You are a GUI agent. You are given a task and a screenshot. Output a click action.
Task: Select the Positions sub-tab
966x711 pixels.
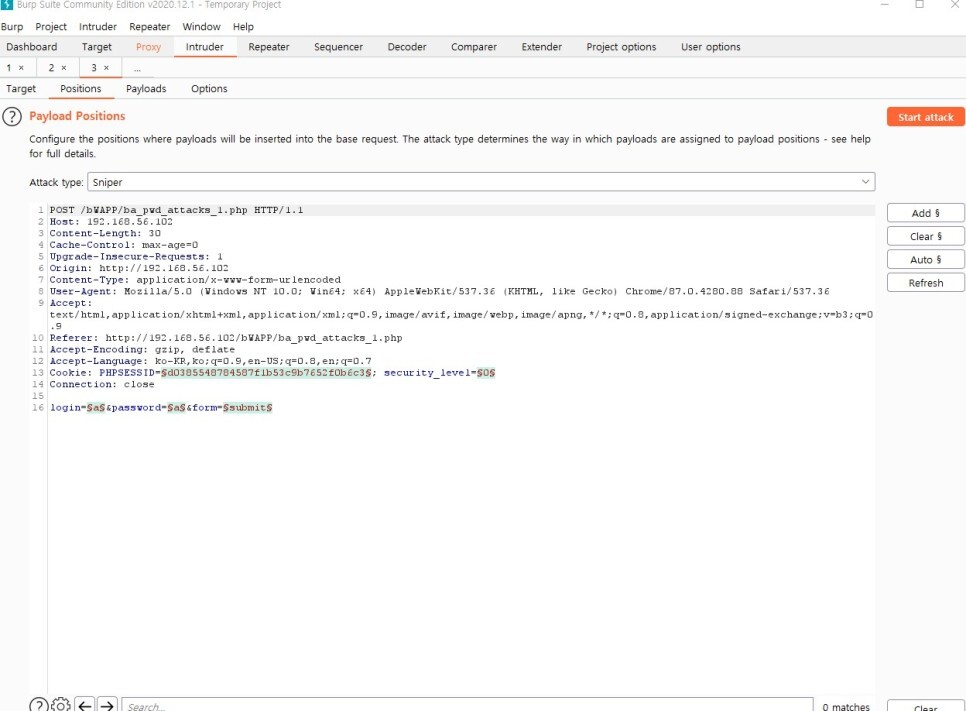[81, 89]
